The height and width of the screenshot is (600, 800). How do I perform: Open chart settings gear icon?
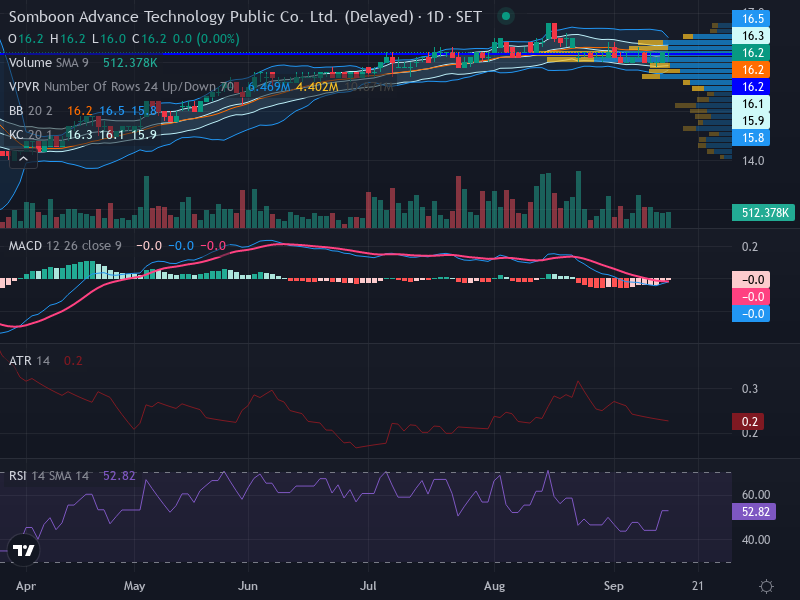(x=766, y=586)
